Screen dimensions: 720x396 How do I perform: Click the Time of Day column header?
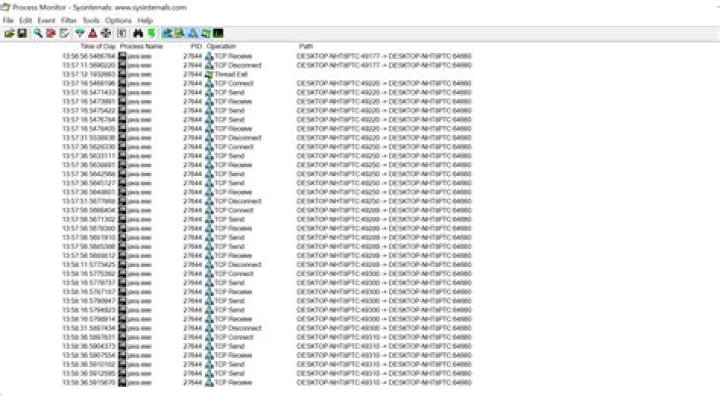point(98,46)
